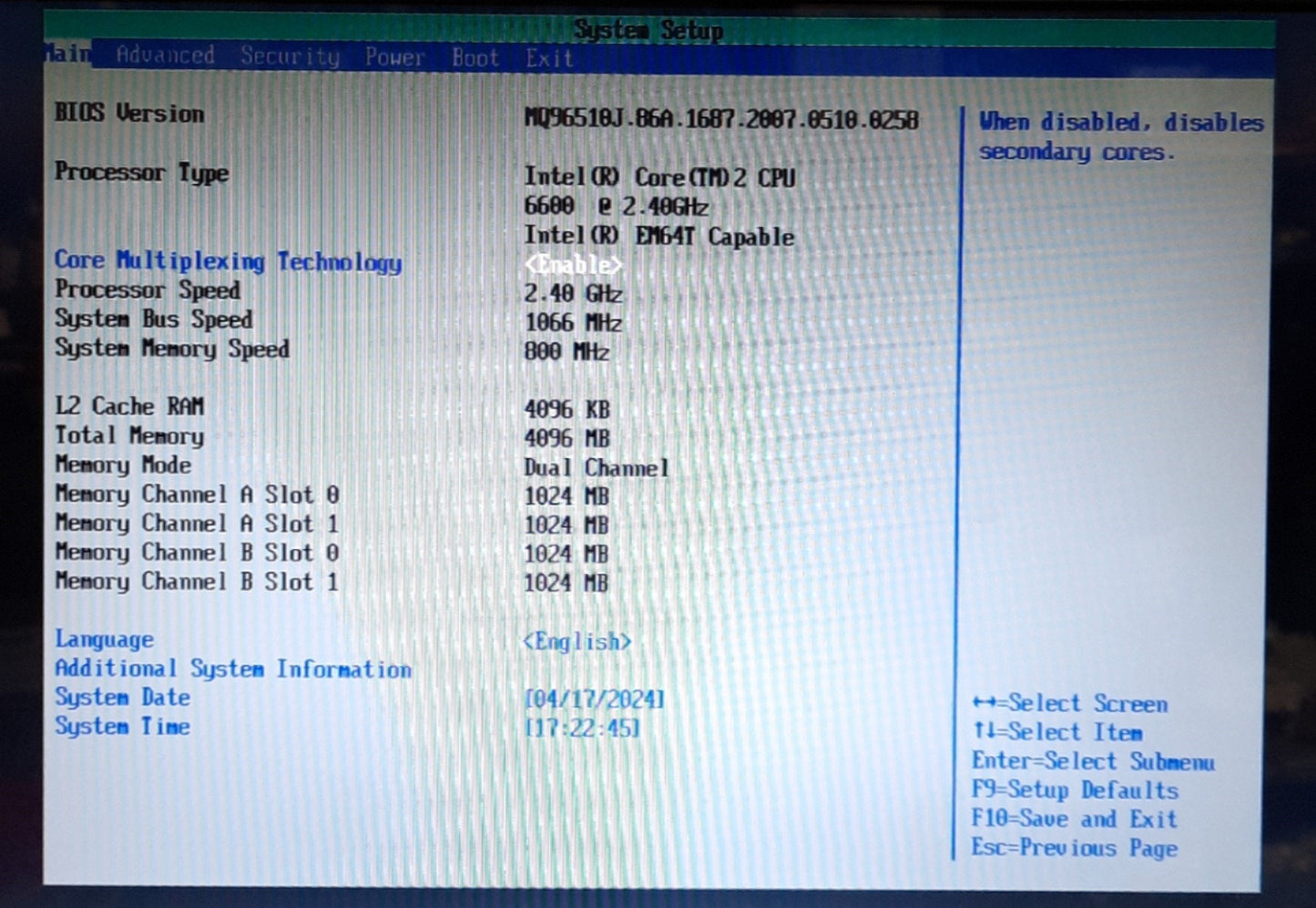Open the Security tab

click(x=290, y=56)
